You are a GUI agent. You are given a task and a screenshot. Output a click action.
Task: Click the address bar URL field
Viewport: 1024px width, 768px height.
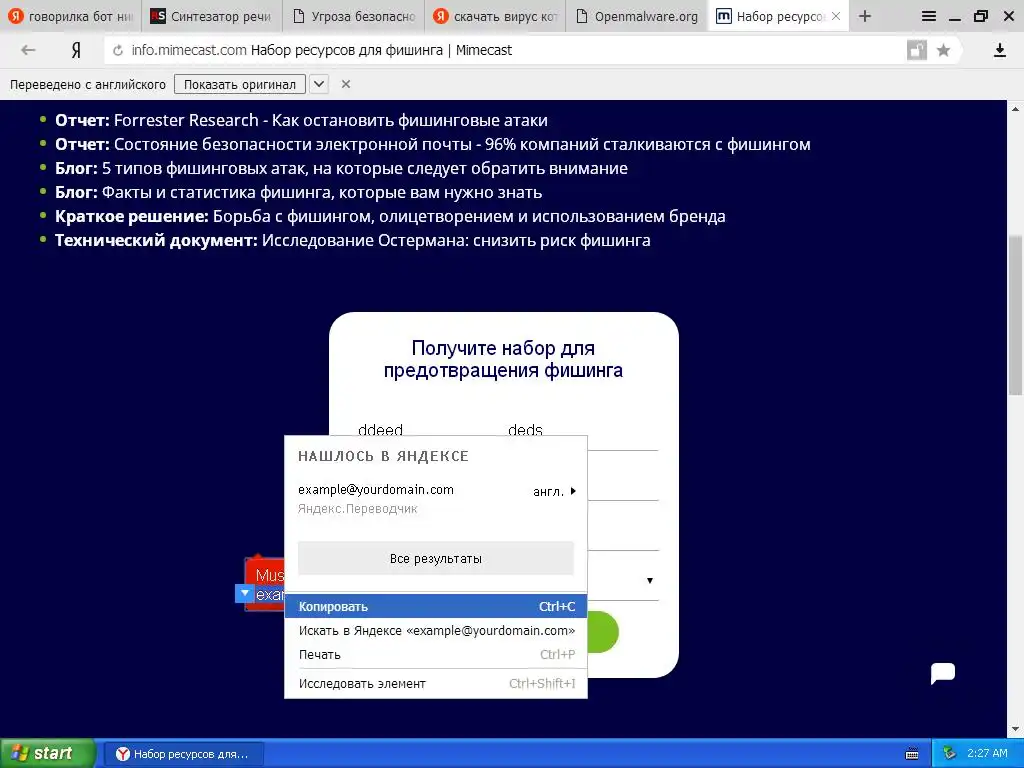click(503, 50)
